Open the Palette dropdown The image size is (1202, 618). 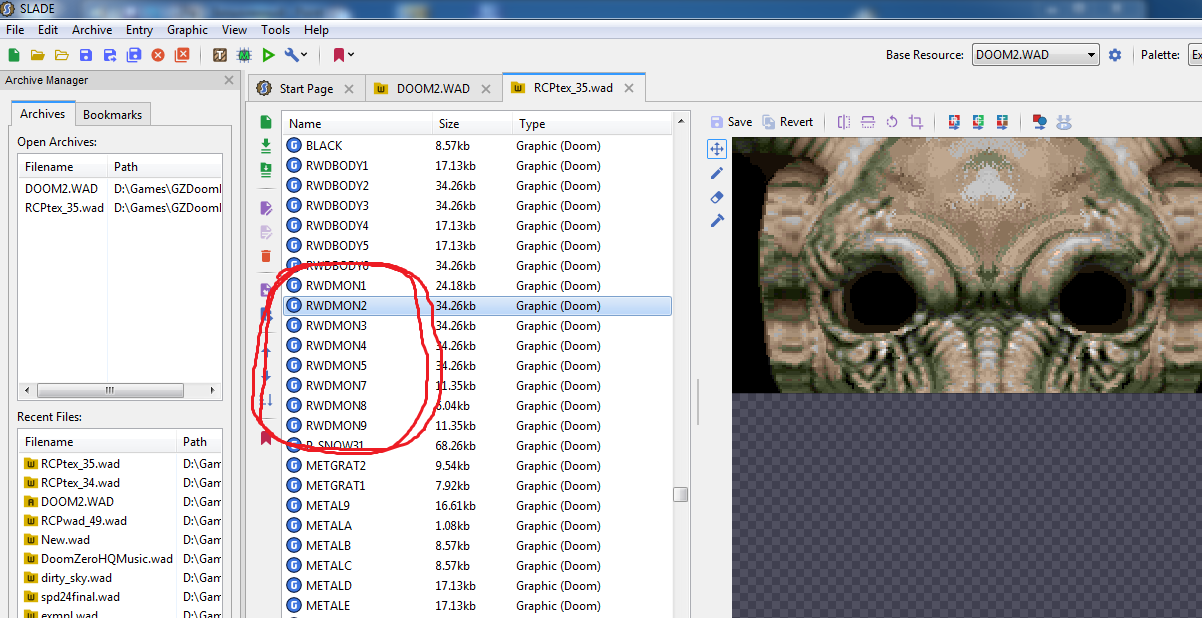1194,55
